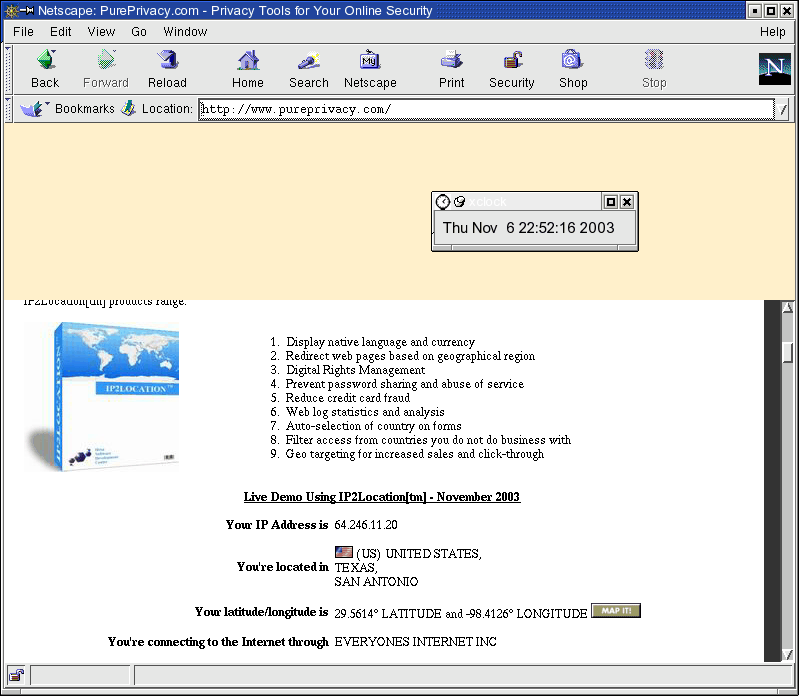Click the scrollbar up arrow
799x696 pixels.
[787, 307]
